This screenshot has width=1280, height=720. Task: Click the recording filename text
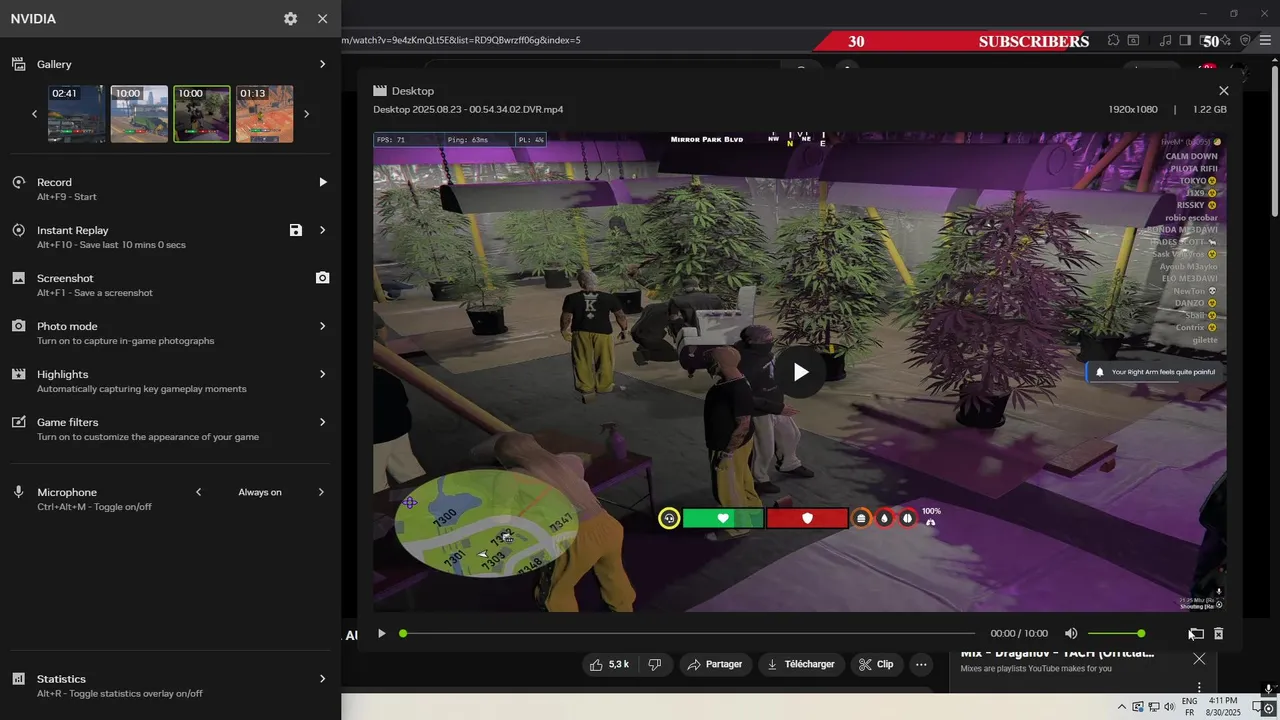click(468, 109)
